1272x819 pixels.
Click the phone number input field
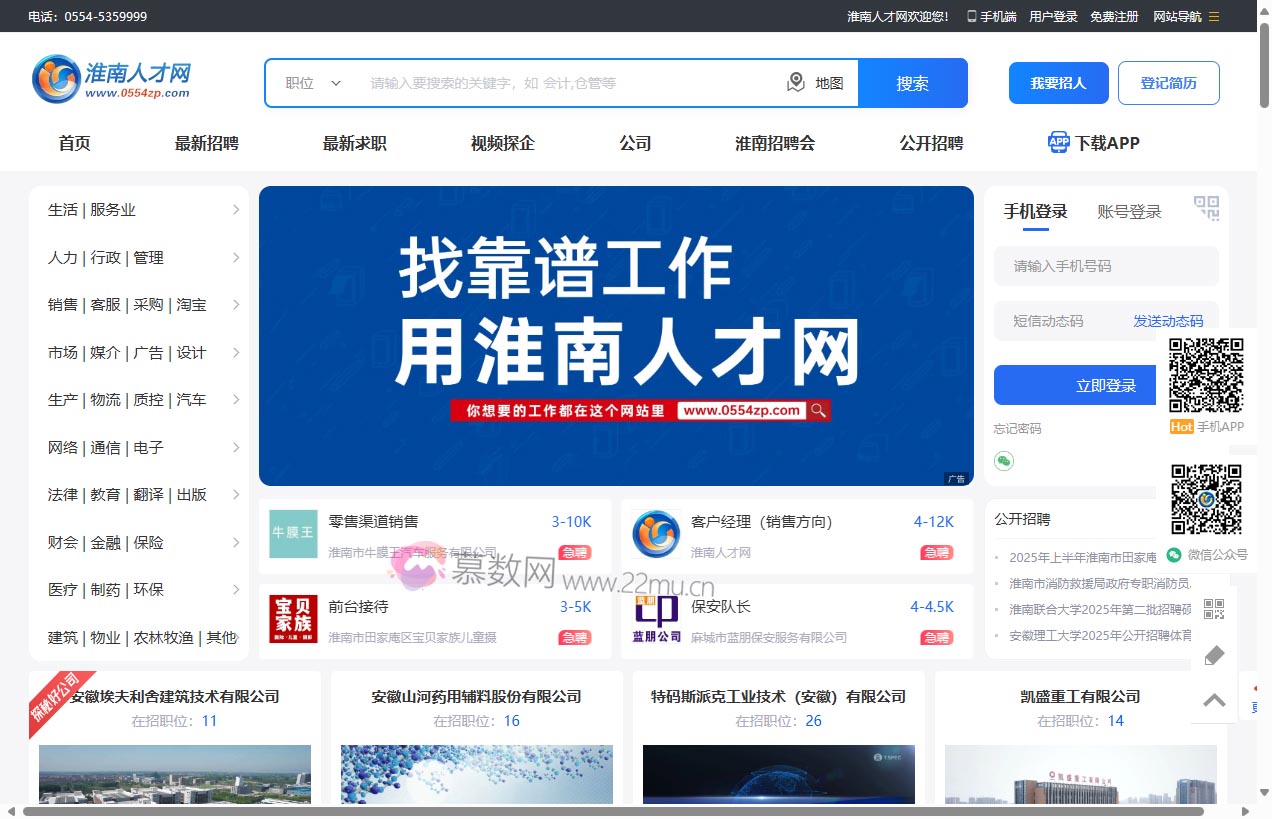(1105, 265)
